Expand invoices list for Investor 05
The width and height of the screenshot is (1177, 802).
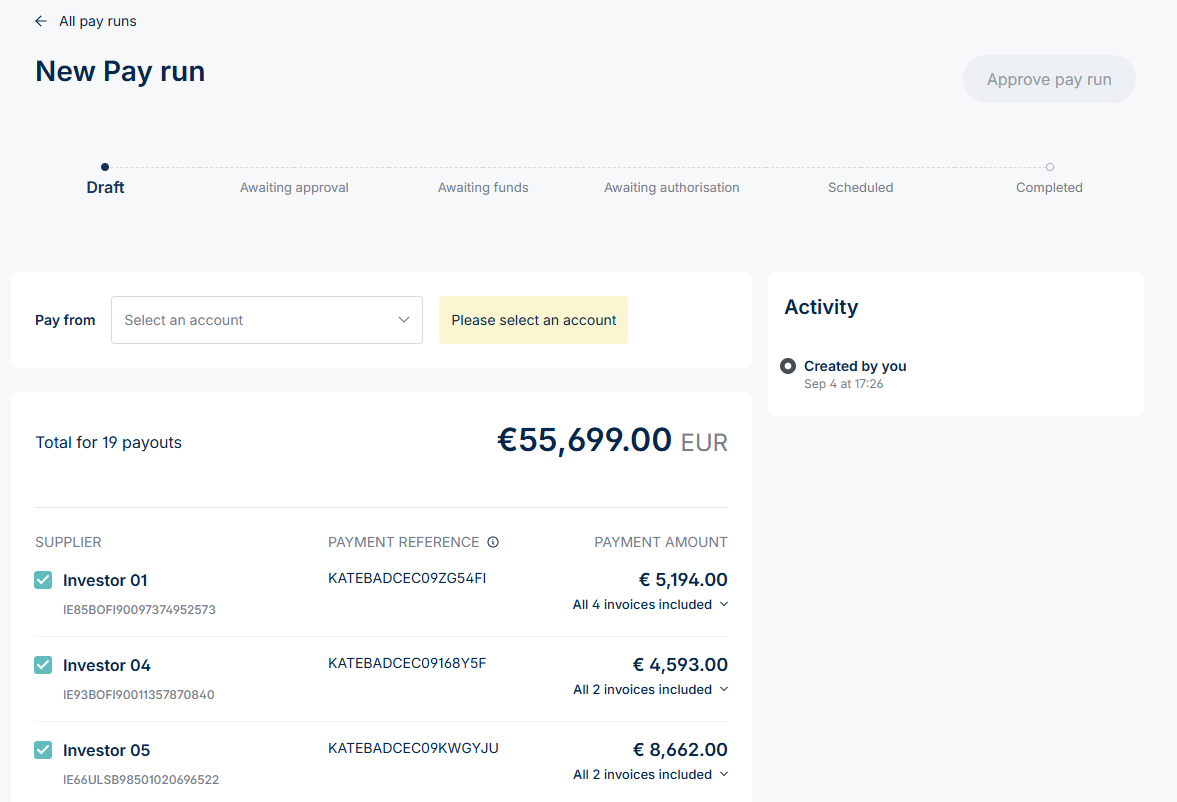(x=650, y=774)
